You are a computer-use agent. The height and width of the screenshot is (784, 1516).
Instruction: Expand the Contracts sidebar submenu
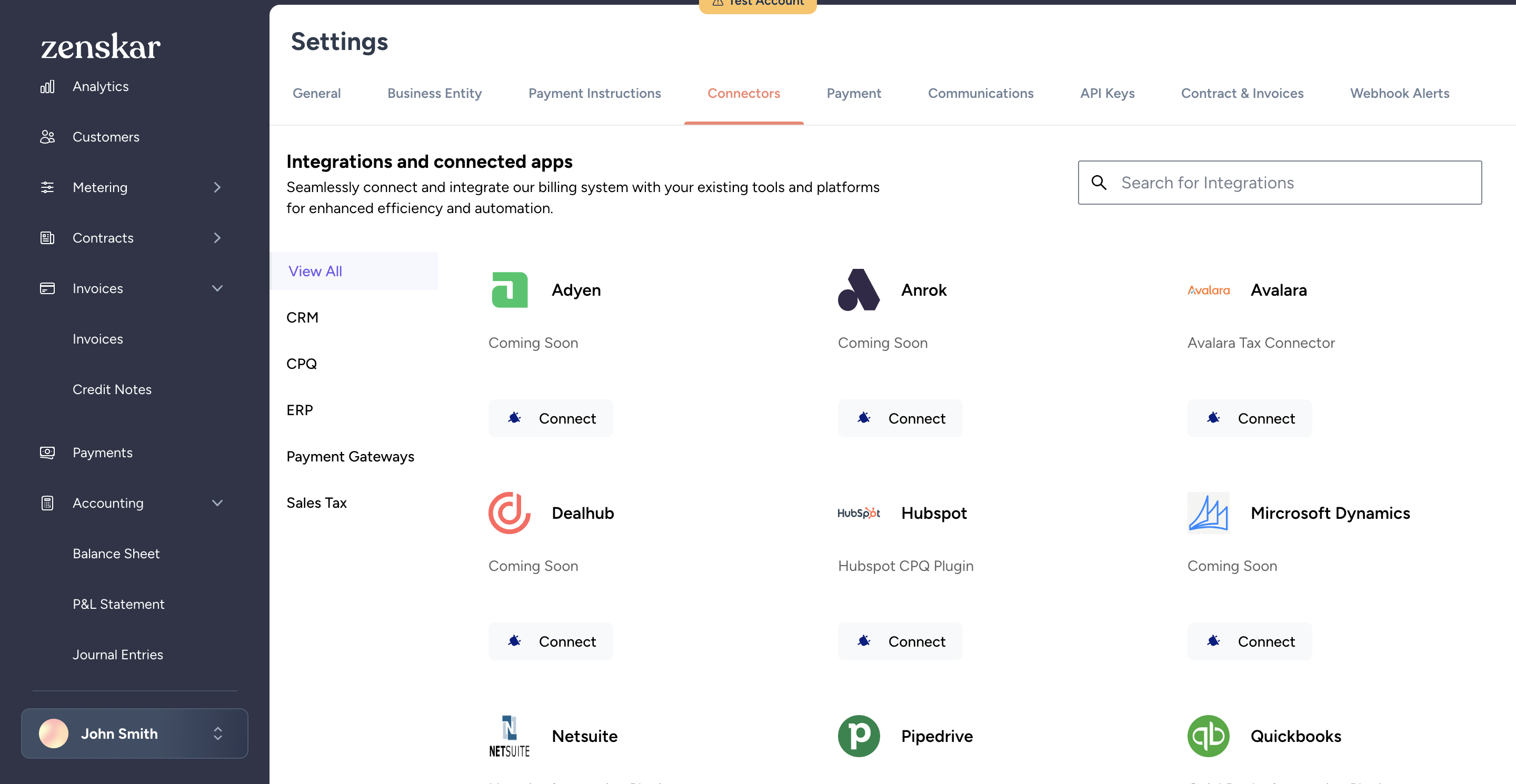217,238
